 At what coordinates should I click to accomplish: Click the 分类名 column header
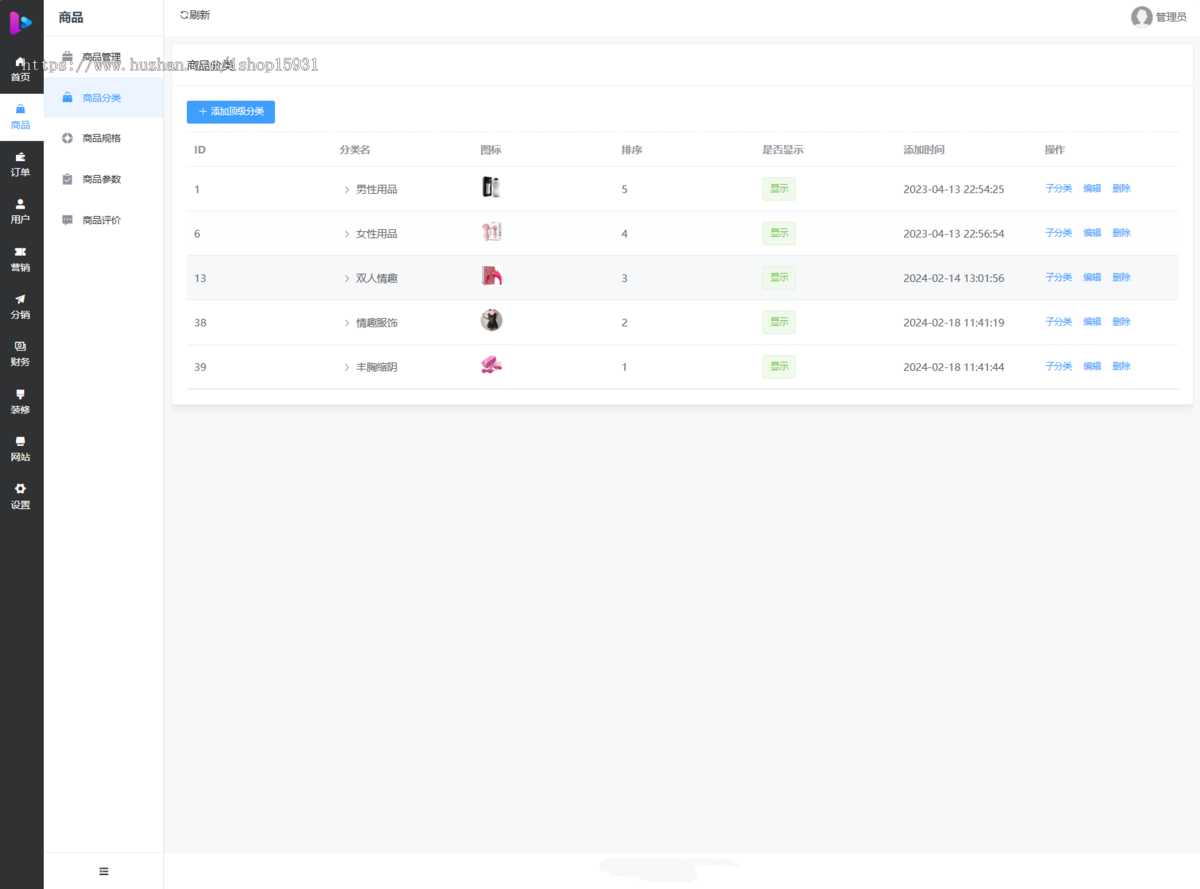click(355, 150)
